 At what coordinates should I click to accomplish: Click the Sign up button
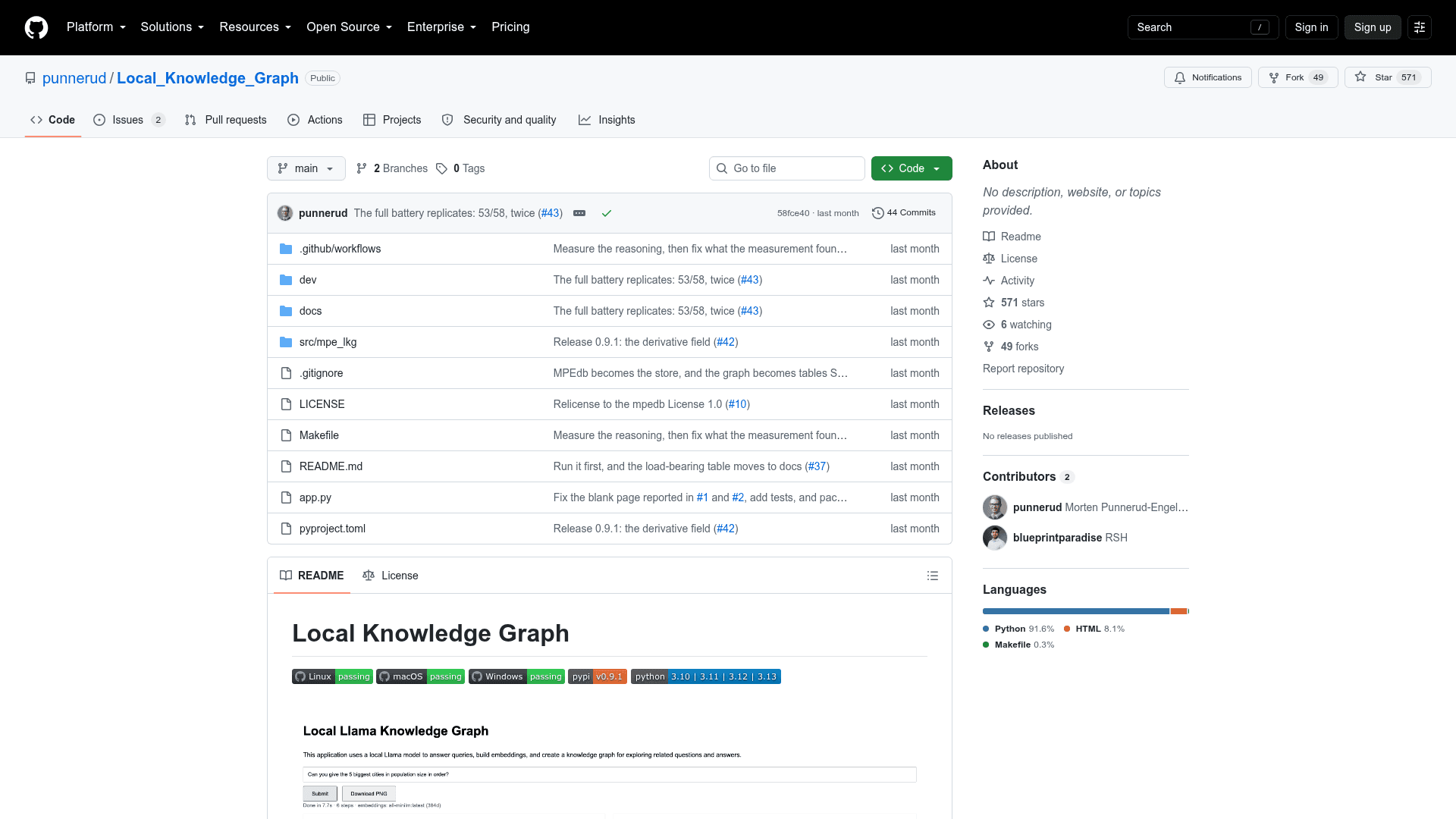(x=1373, y=27)
